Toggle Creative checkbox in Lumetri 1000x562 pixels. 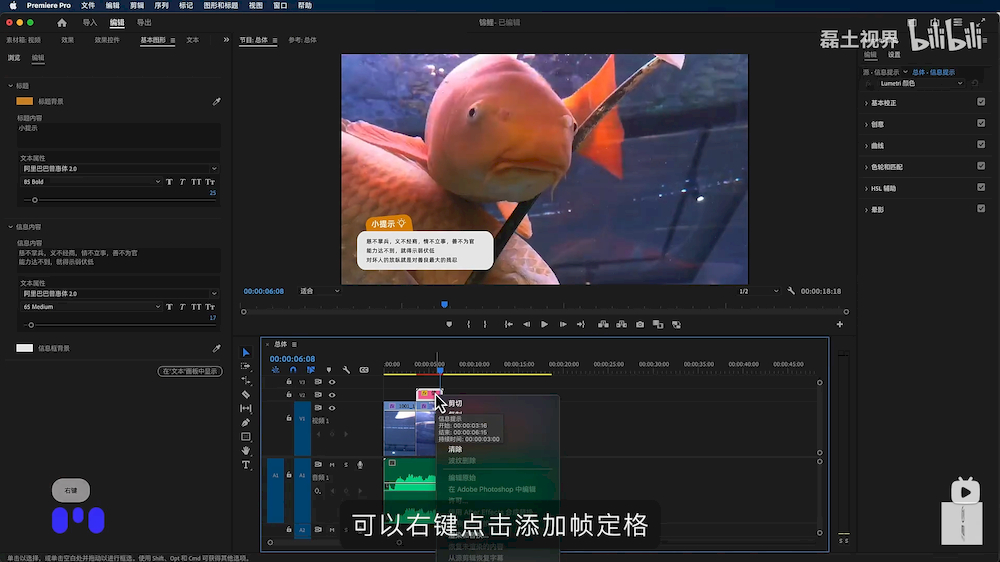(x=981, y=124)
